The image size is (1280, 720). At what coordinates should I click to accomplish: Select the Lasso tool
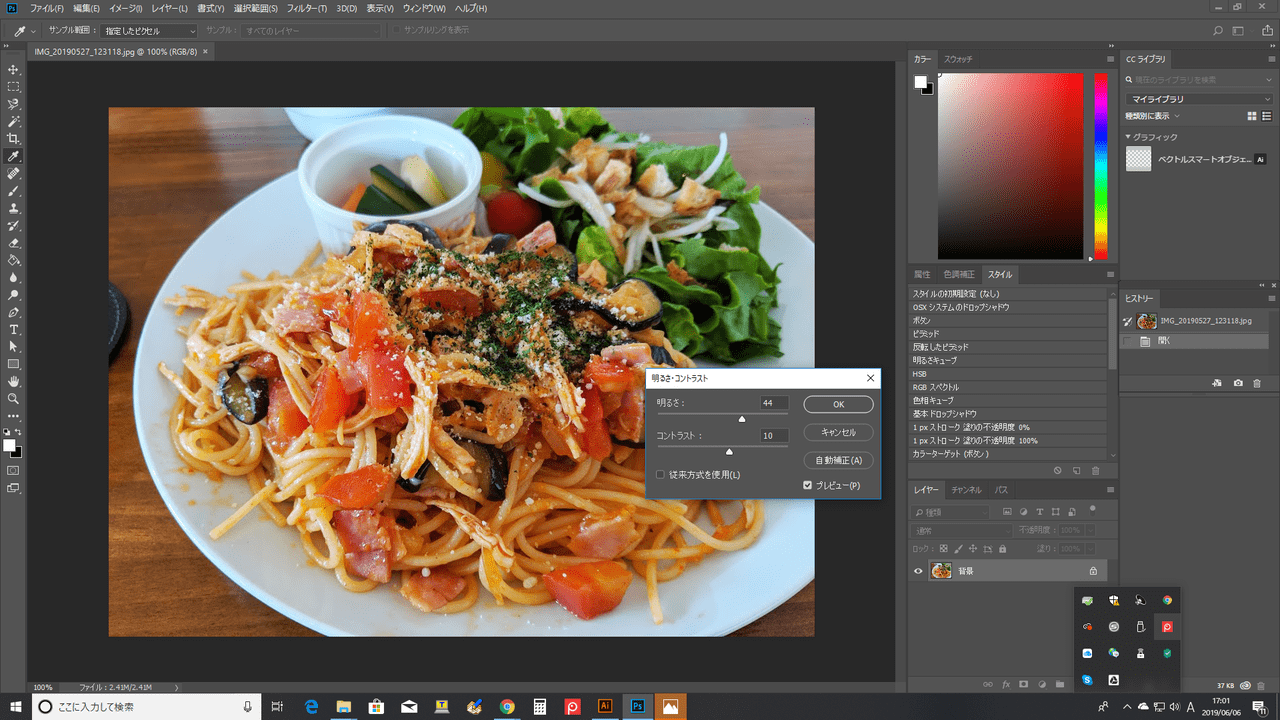(x=14, y=104)
